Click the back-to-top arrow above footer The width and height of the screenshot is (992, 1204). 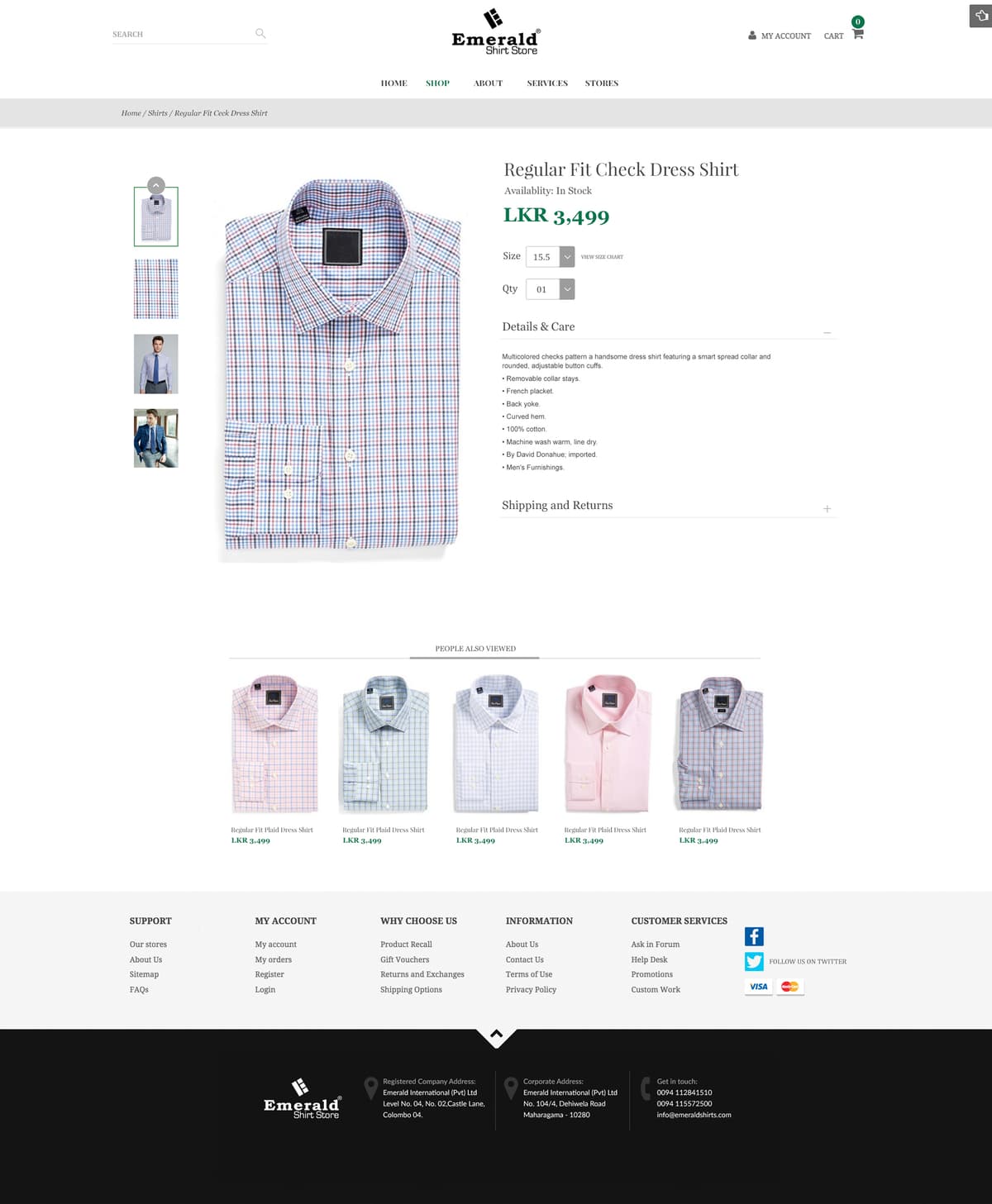[496, 1035]
